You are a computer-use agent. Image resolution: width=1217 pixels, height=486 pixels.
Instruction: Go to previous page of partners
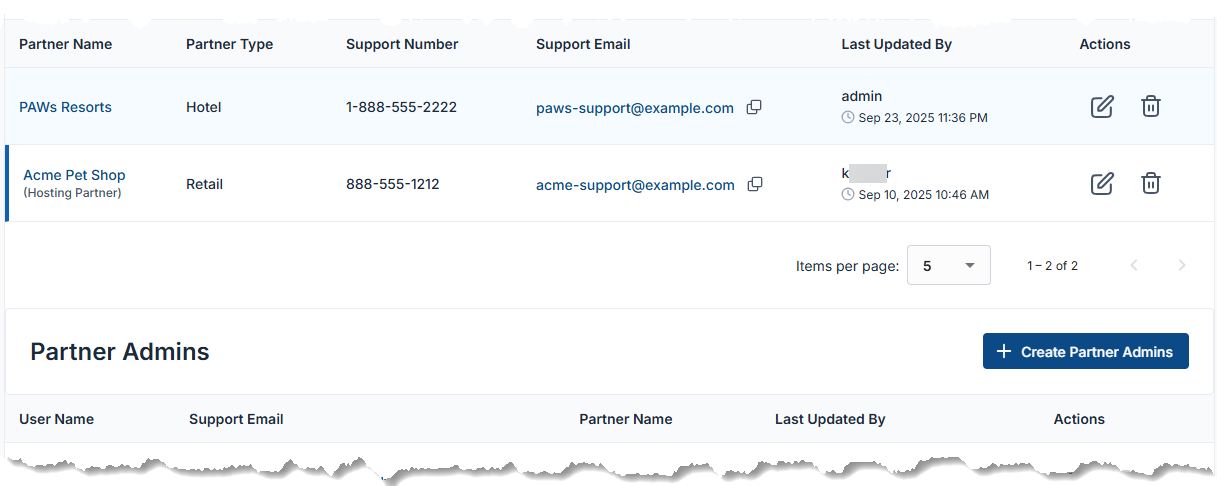point(1134,265)
